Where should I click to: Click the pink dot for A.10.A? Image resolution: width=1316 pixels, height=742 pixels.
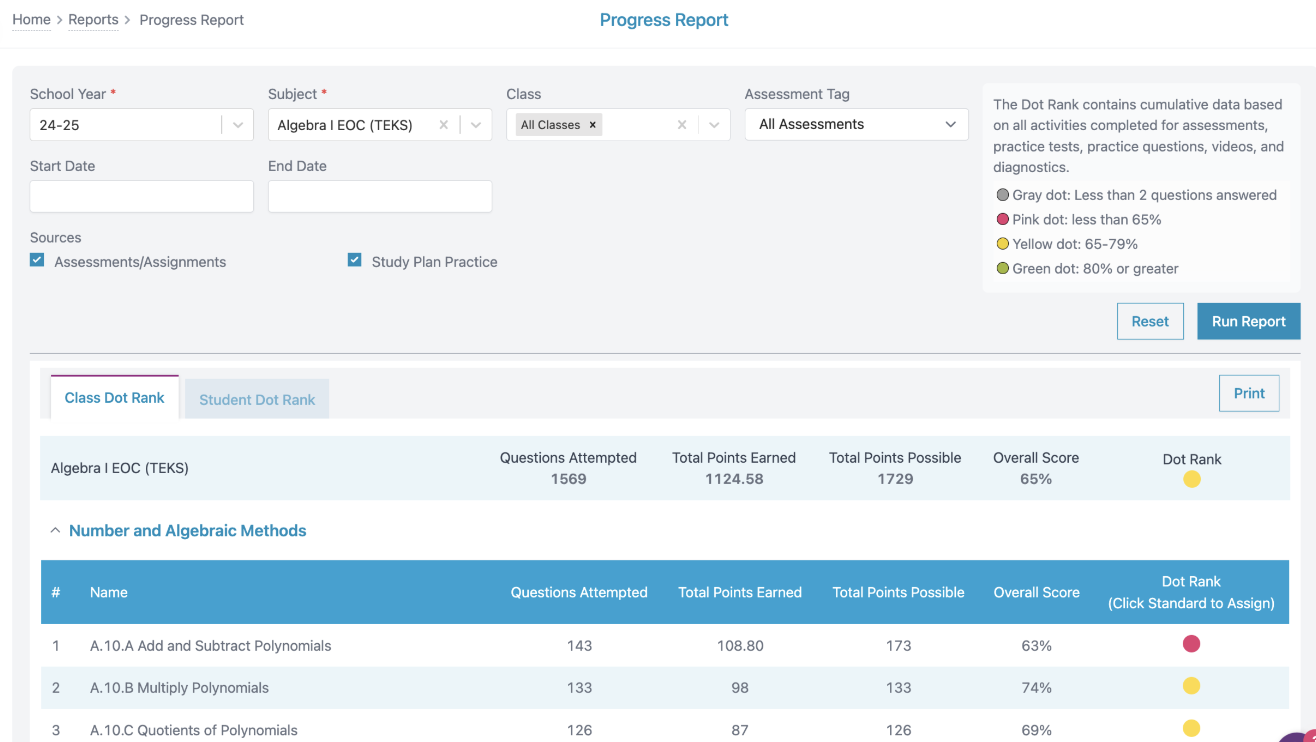point(1191,644)
